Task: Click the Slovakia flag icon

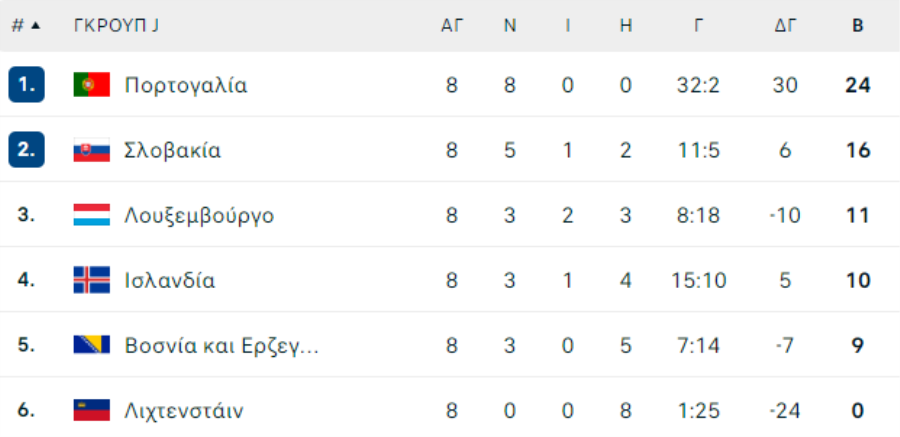Action: pyautogui.click(x=92, y=150)
